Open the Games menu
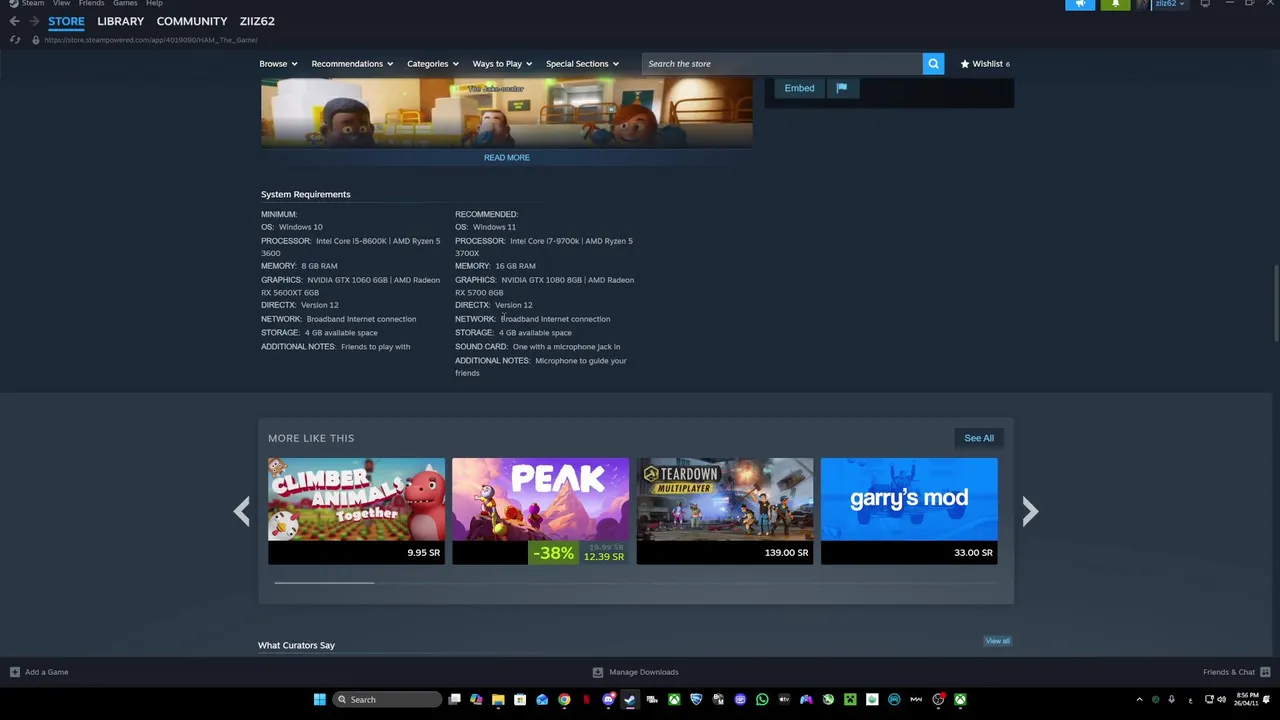The width and height of the screenshot is (1280, 720). [125, 3]
